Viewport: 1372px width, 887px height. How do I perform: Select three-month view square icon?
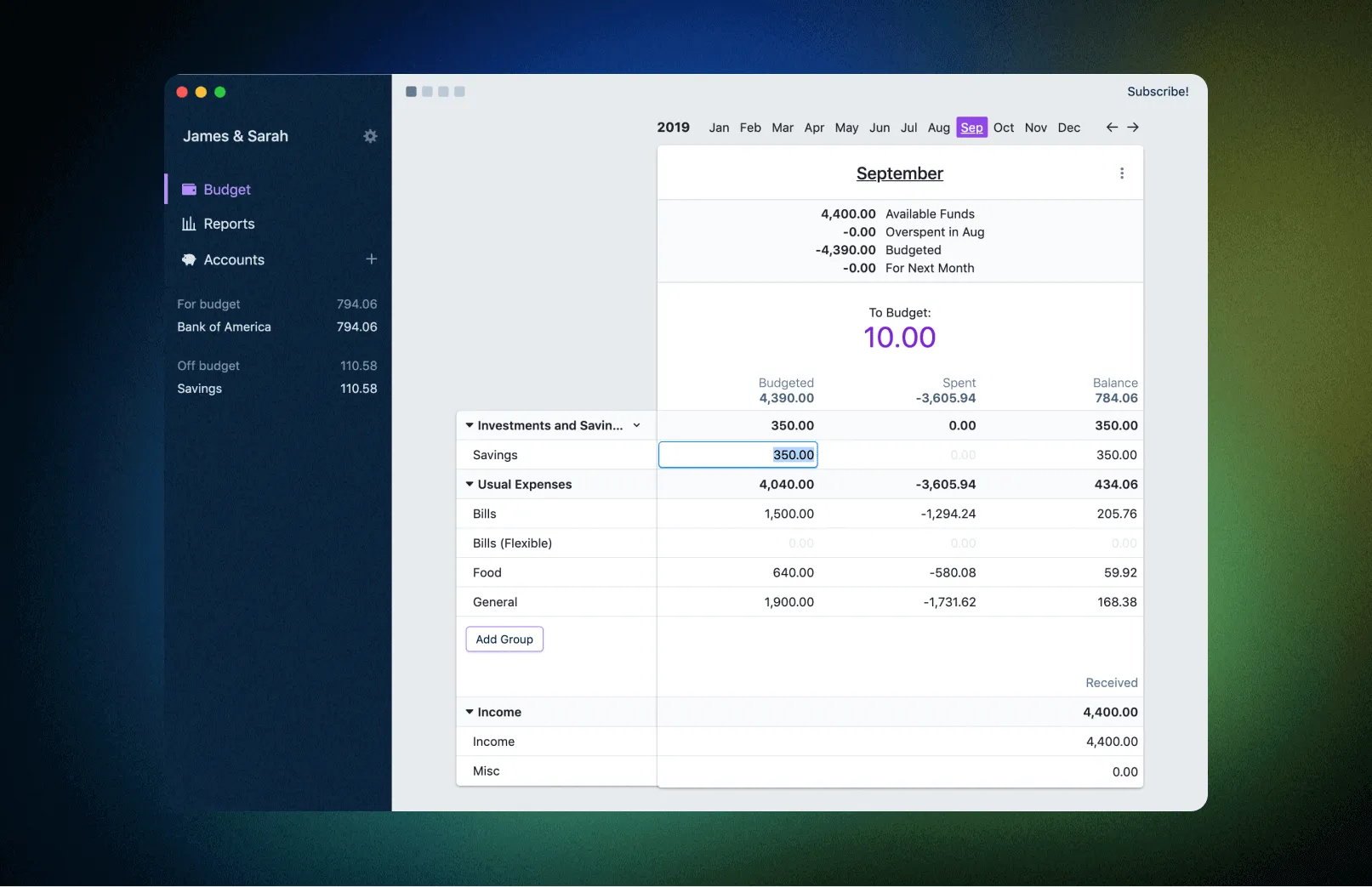tap(443, 92)
